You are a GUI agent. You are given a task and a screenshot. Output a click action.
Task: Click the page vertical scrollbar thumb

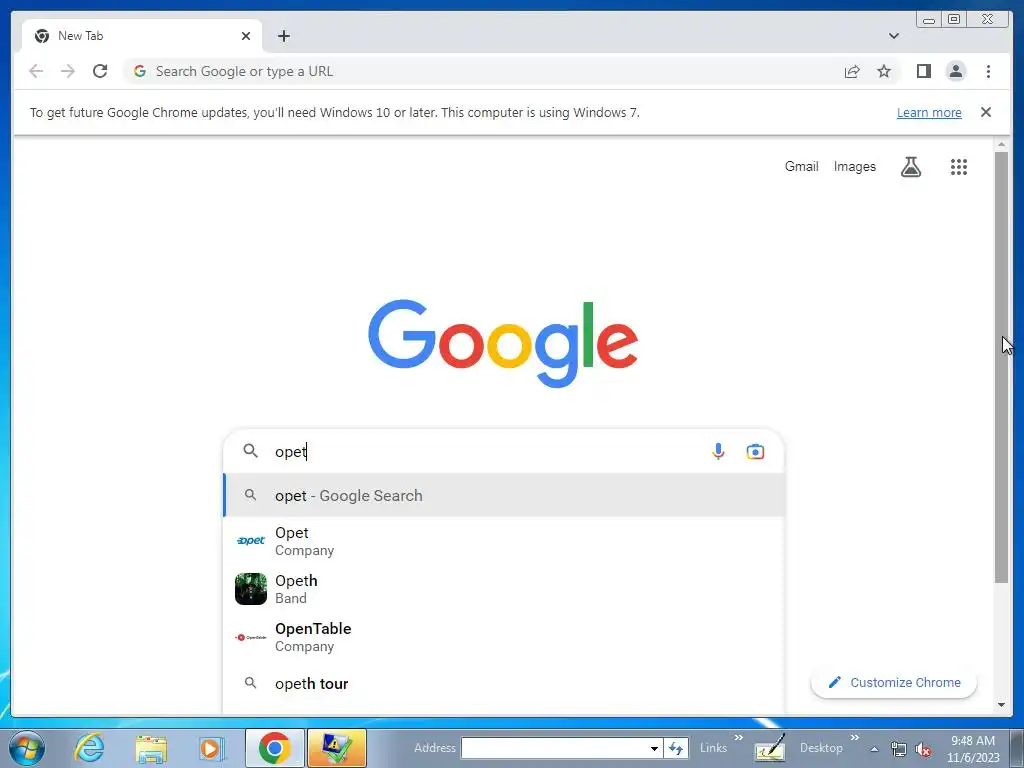point(1002,367)
